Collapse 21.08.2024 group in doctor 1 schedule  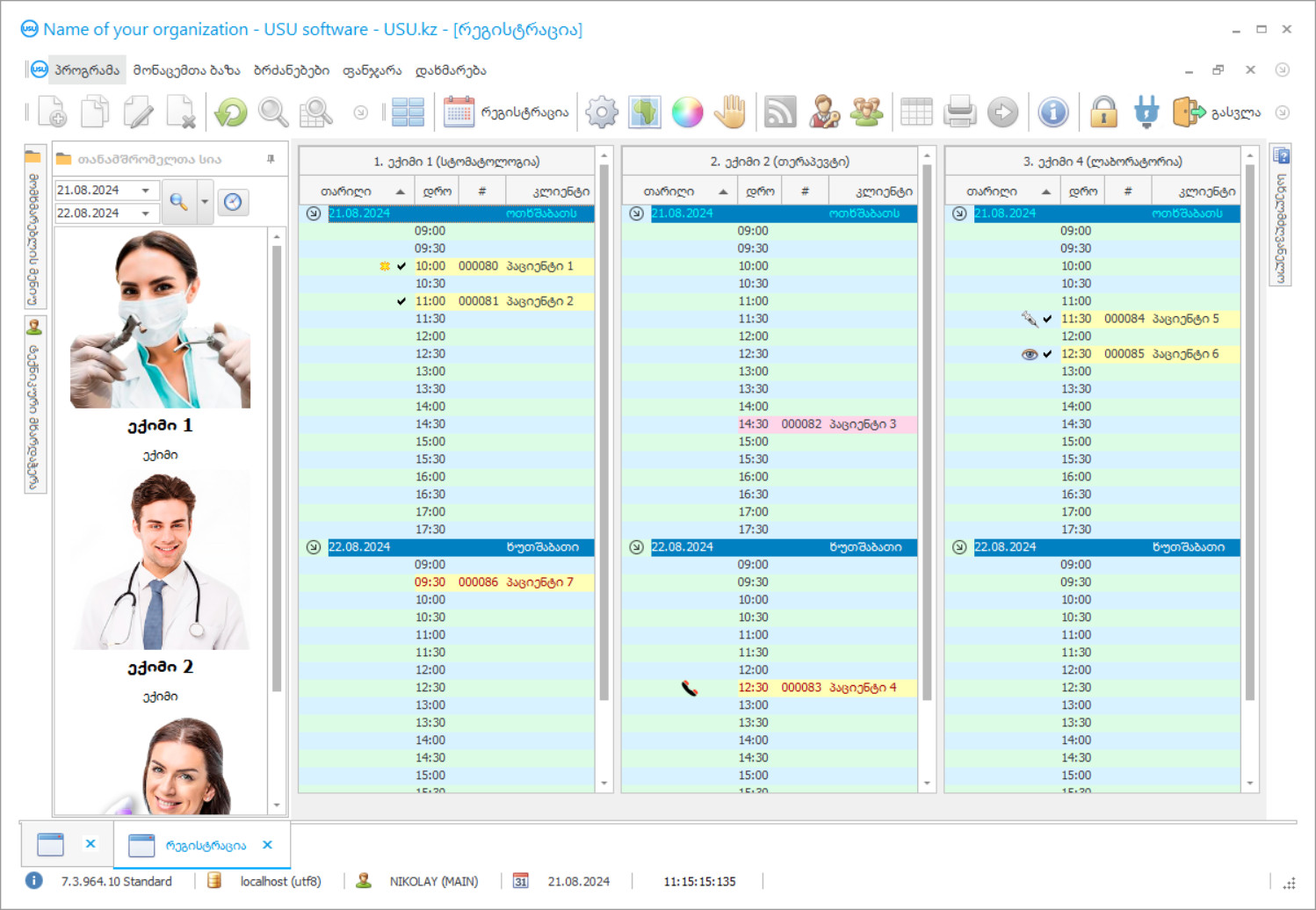click(x=314, y=213)
